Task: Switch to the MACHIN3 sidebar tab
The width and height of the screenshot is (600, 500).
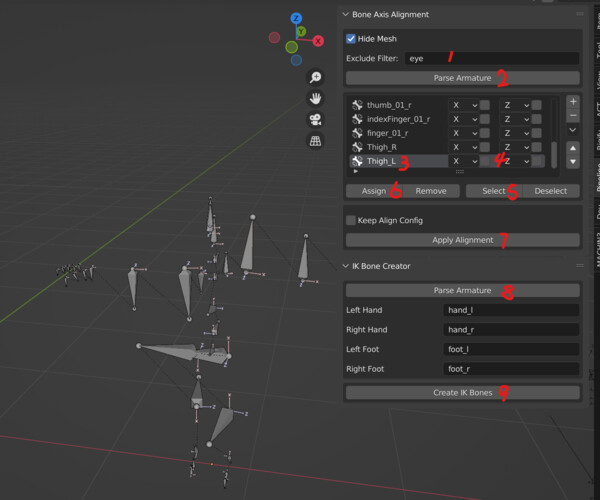Action: pyautogui.click(x=597, y=249)
